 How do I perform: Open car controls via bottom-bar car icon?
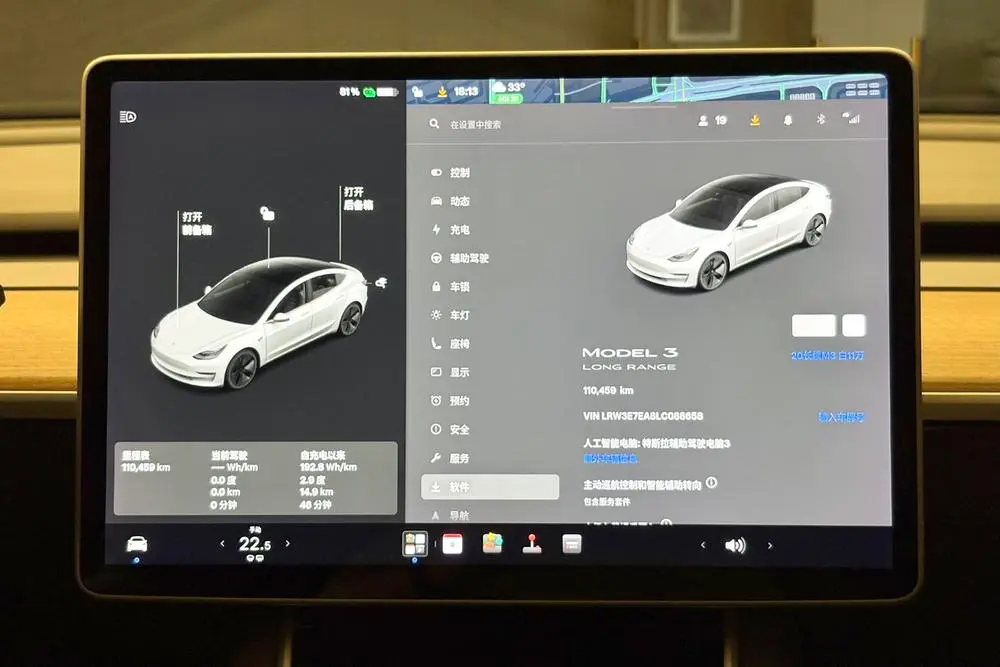(136, 544)
